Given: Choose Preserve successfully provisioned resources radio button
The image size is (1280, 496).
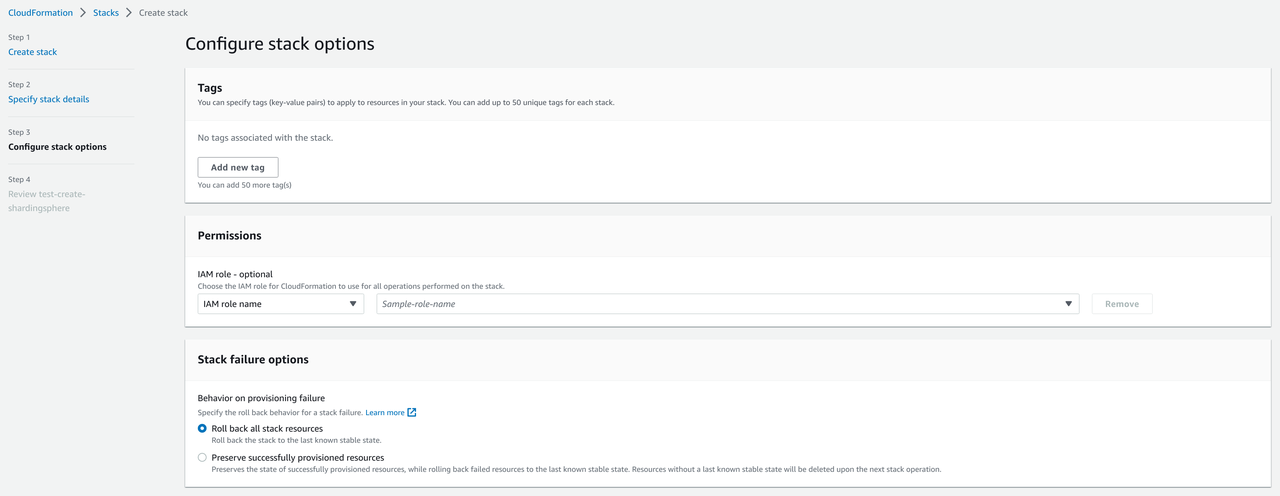Looking at the screenshot, I should [x=203, y=457].
